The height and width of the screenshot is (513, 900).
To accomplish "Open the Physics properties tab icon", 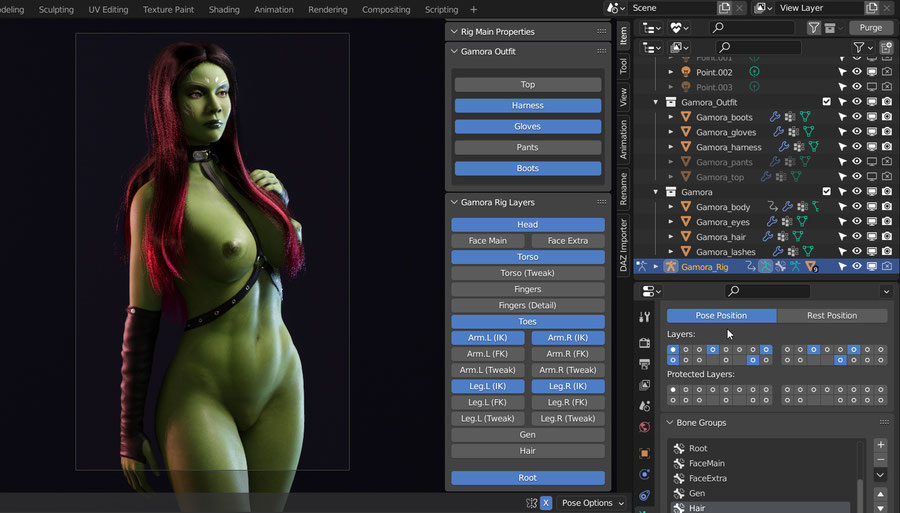I will click(645, 474).
